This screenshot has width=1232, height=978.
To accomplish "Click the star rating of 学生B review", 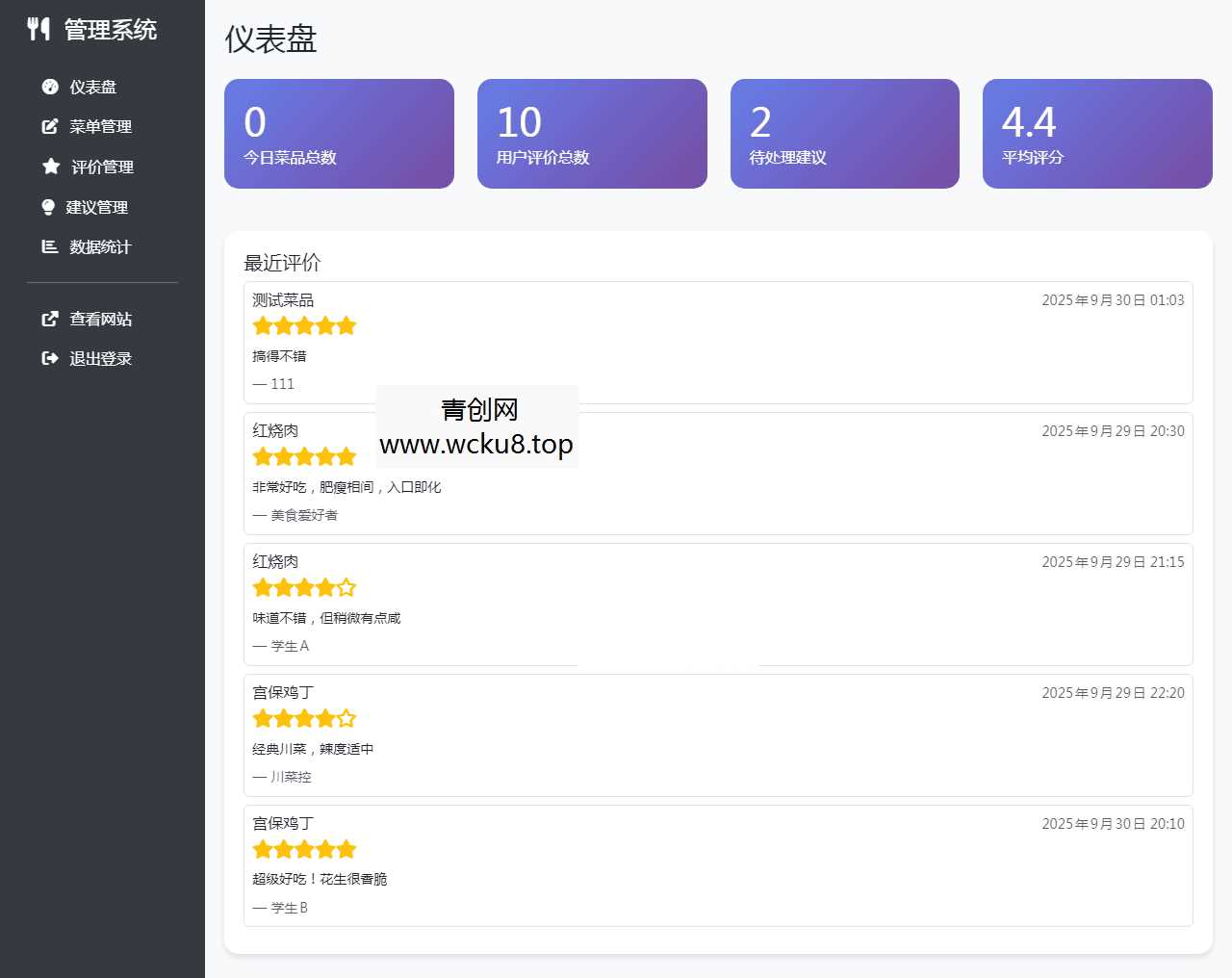I will point(304,849).
